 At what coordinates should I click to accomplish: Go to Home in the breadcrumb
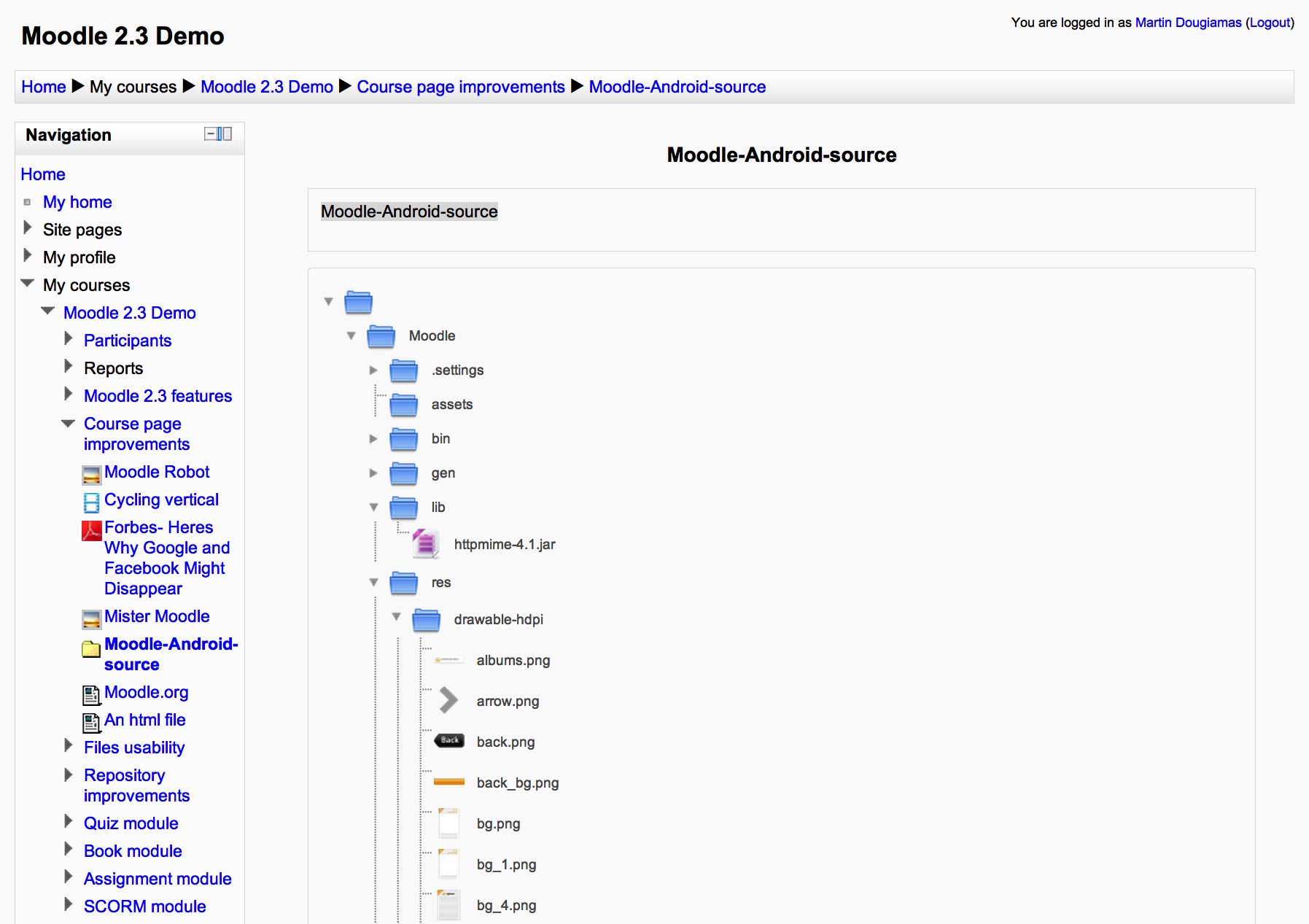coord(44,87)
